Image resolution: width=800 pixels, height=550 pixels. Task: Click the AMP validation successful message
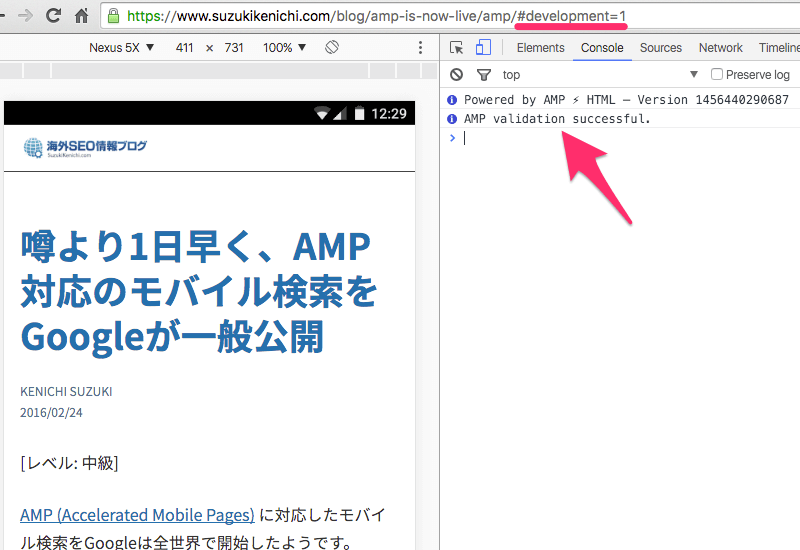557,119
